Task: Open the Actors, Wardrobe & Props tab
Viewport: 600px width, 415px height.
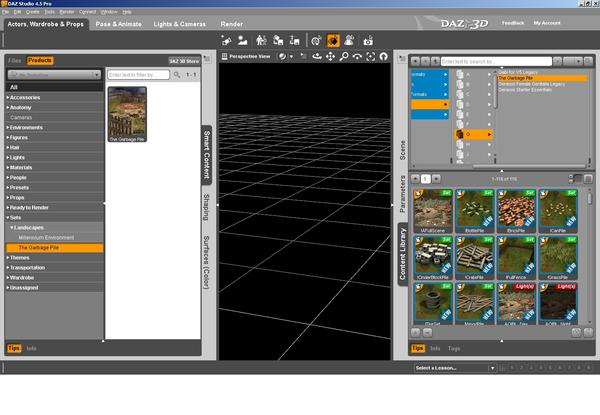Action: [46, 24]
